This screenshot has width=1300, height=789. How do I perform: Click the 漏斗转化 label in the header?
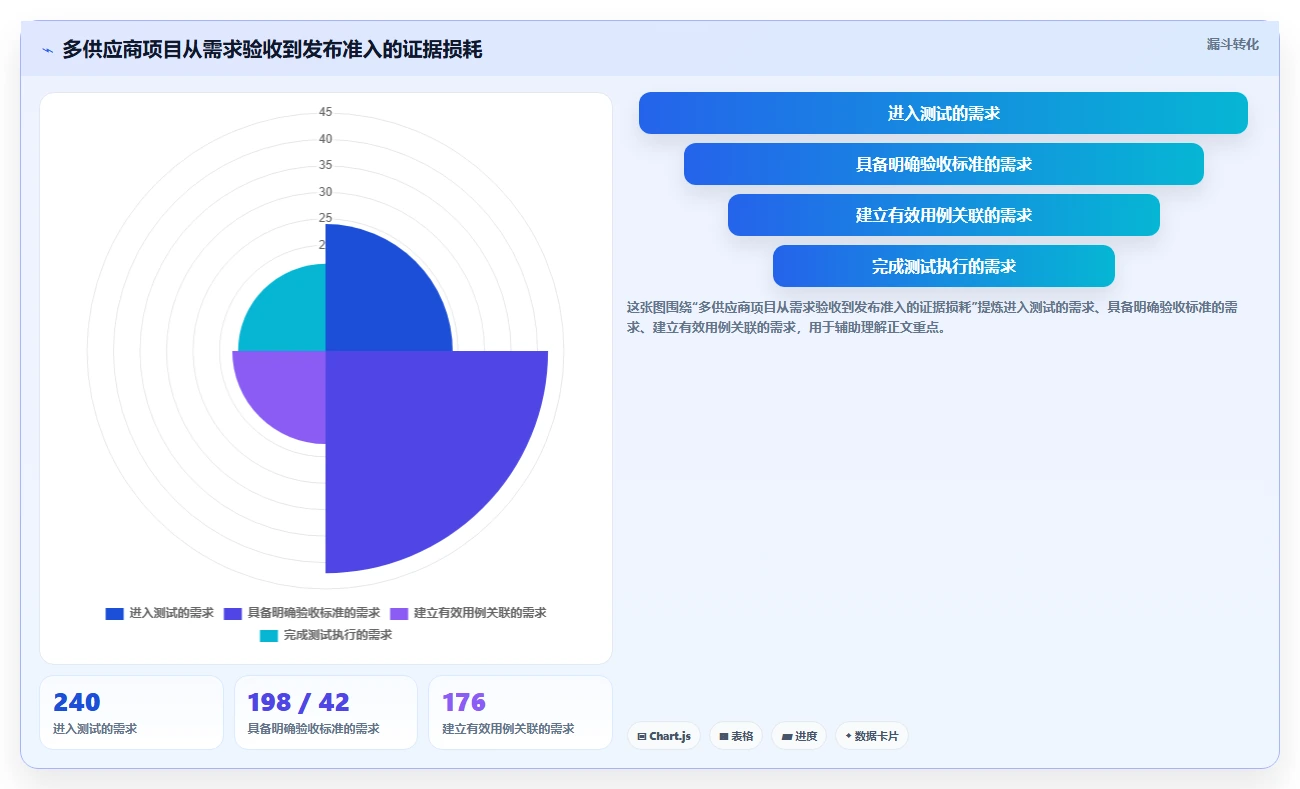click(x=1232, y=44)
